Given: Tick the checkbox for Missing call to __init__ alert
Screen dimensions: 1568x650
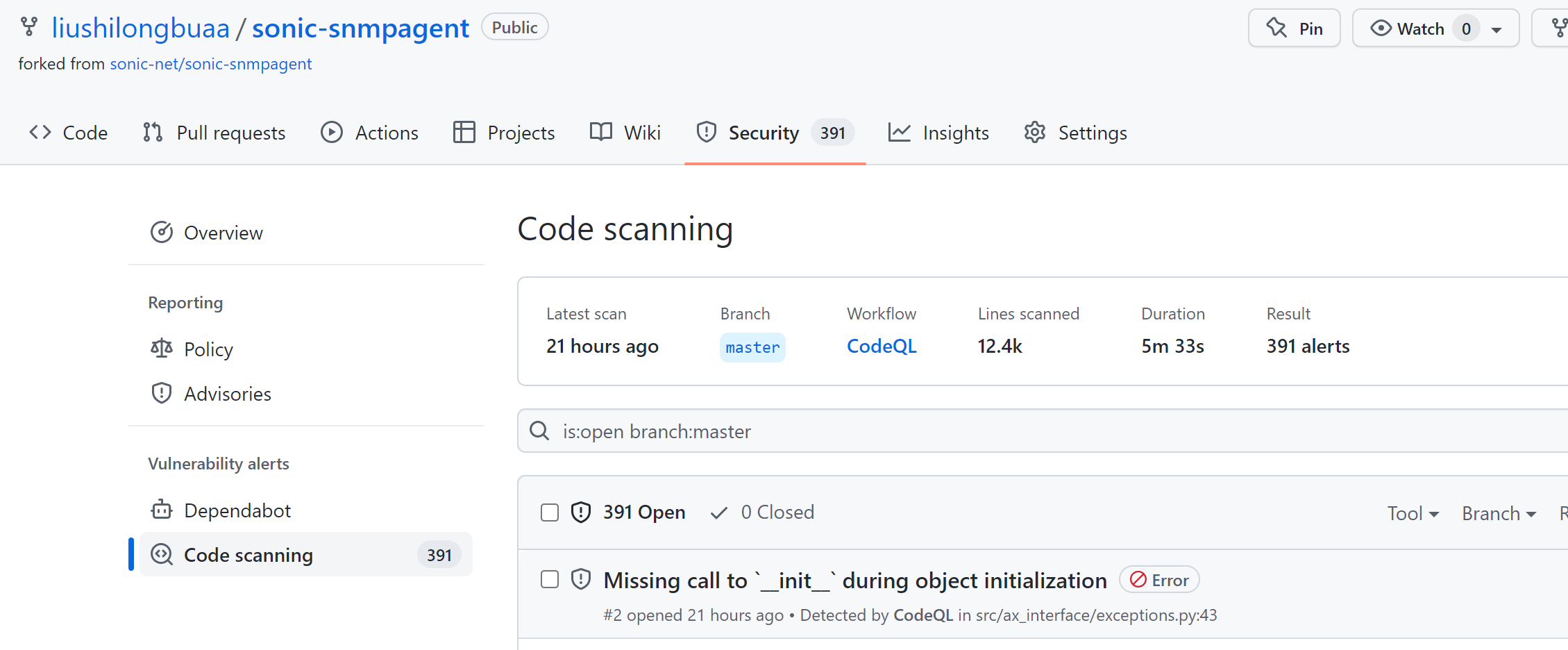Looking at the screenshot, I should tap(550, 579).
